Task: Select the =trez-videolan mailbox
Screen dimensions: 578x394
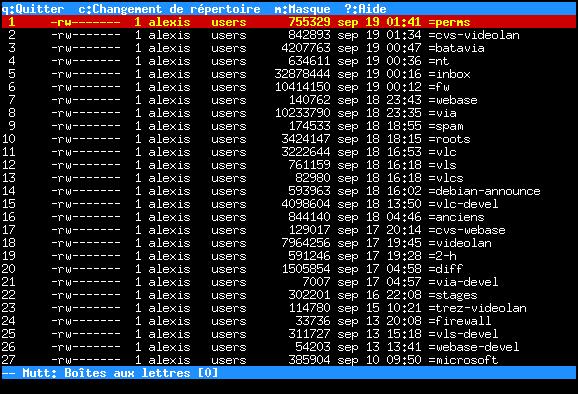Action: 289,308
